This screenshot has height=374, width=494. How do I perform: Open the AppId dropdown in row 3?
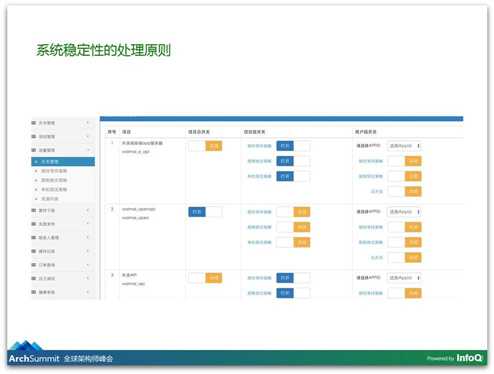pyautogui.click(x=404, y=278)
